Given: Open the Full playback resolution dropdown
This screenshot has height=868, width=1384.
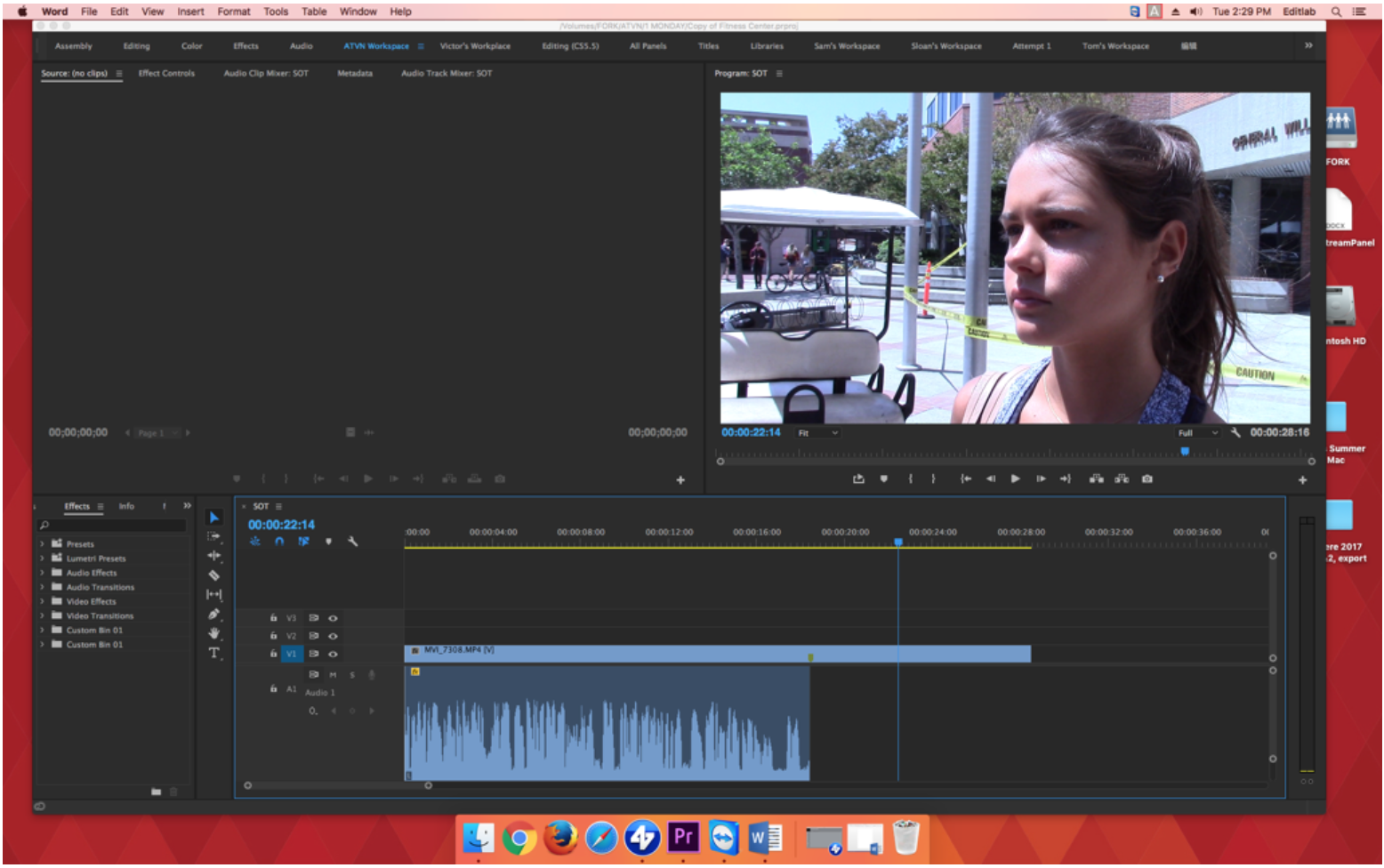Looking at the screenshot, I should [1197, 433].
